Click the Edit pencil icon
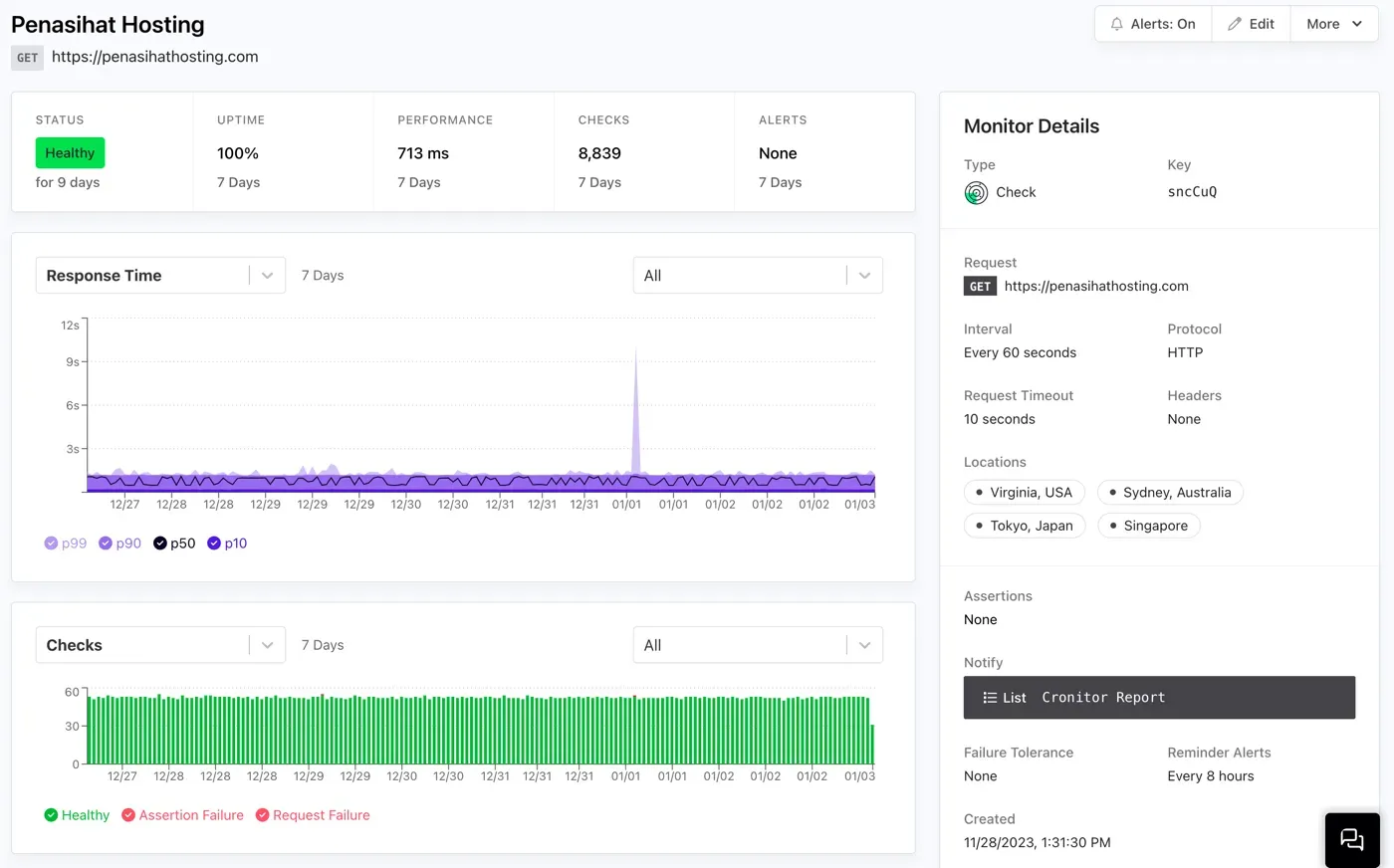Viewport: 1394px width, 868px height. tap(1235, 24)
